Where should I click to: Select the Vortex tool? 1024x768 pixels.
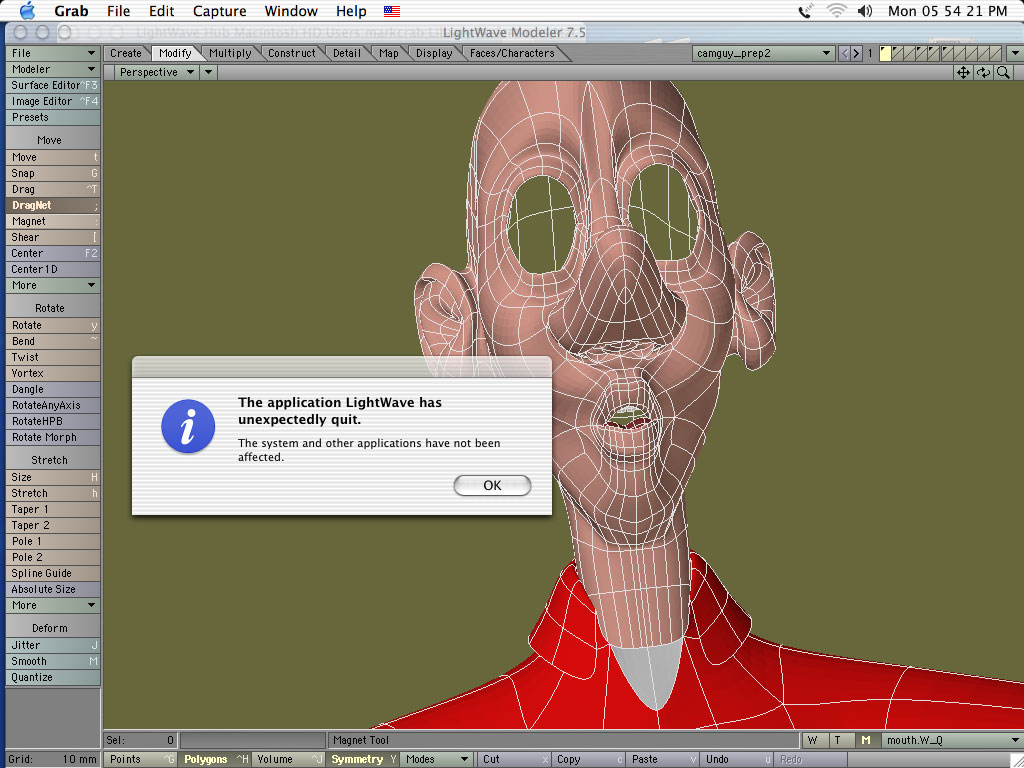pyautogui.click(x=53, y=373)
